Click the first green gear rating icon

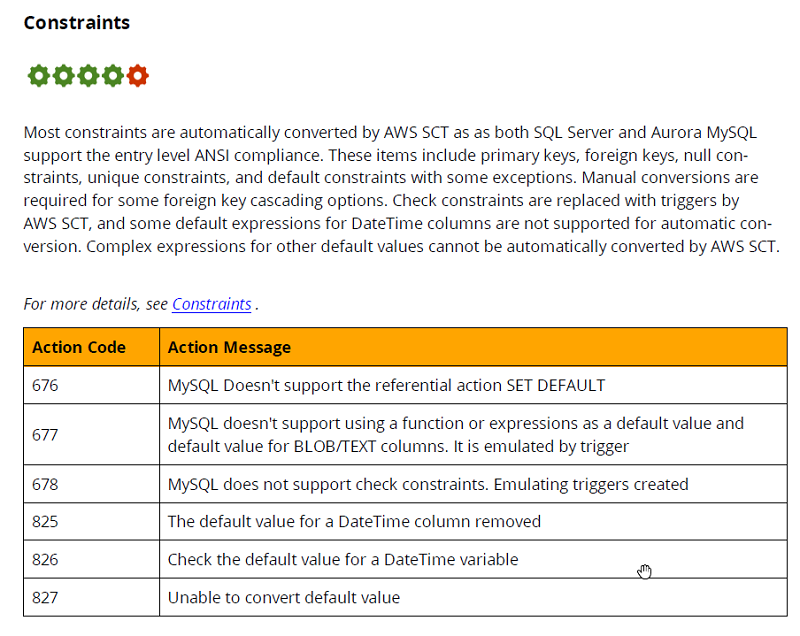click(x=39, y=75)
